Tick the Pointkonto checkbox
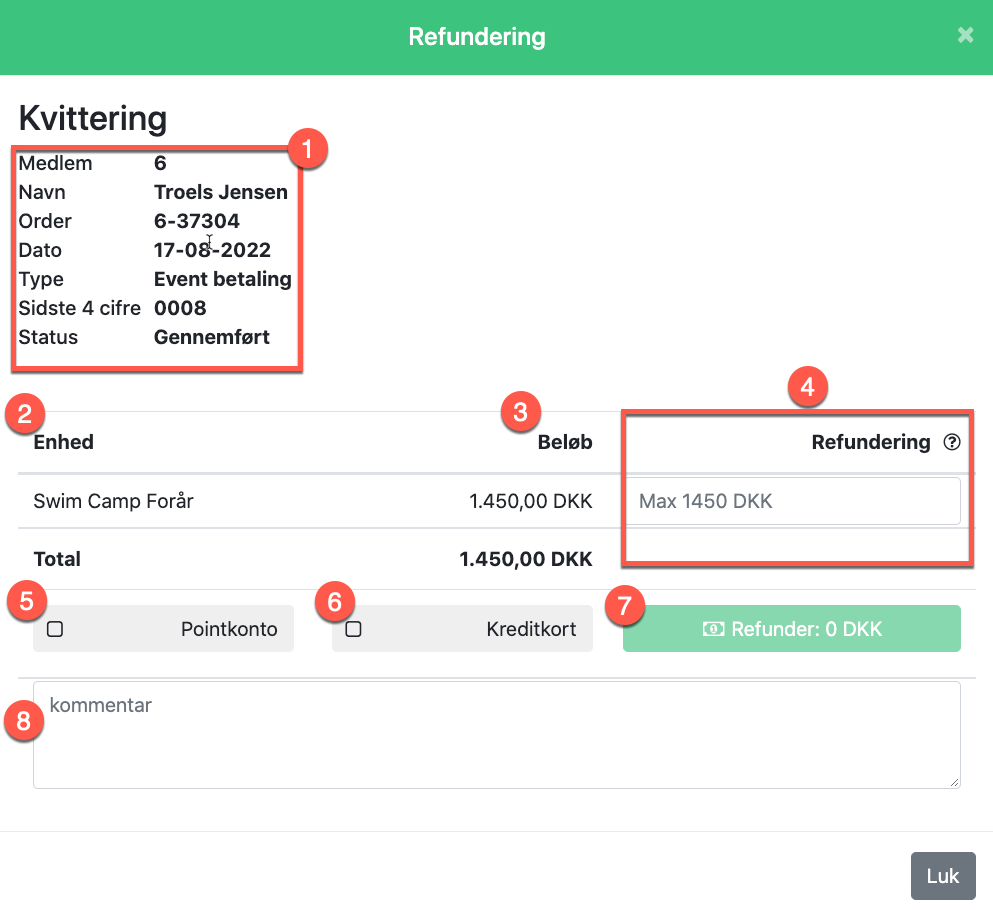Screen dimensions: 993x918 [55, 629]
